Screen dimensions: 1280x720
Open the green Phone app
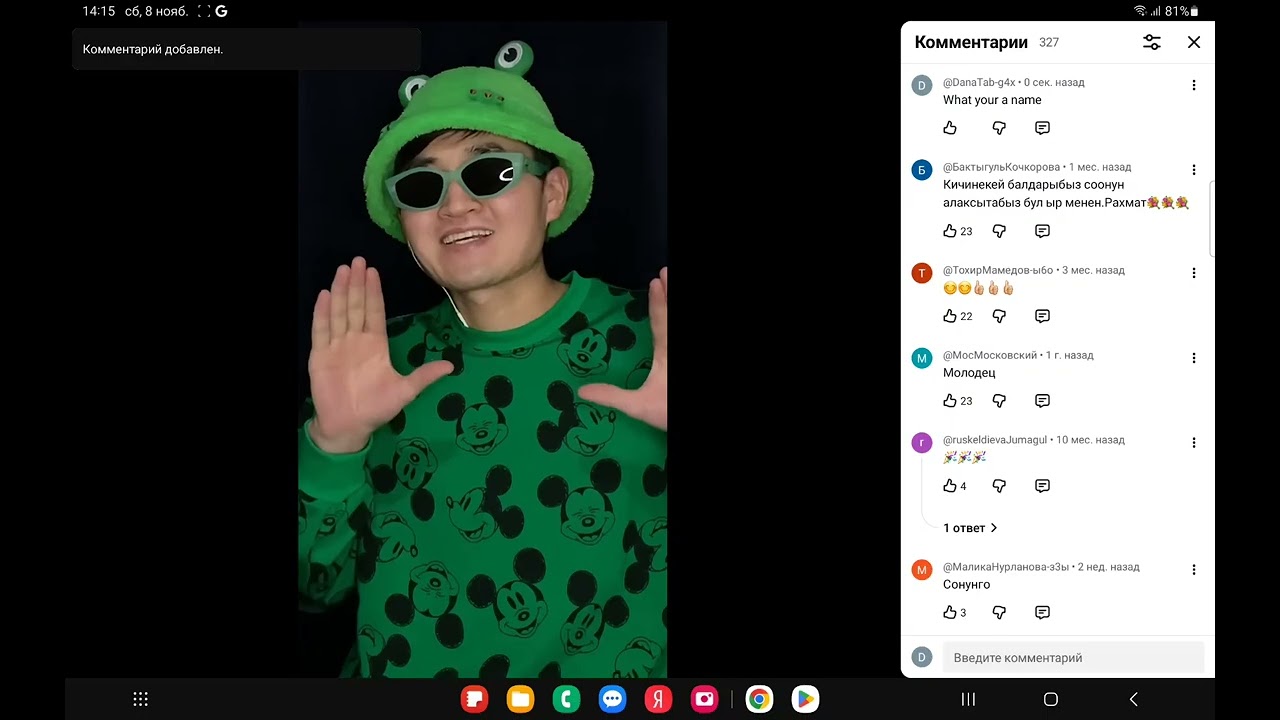(566, 700)
